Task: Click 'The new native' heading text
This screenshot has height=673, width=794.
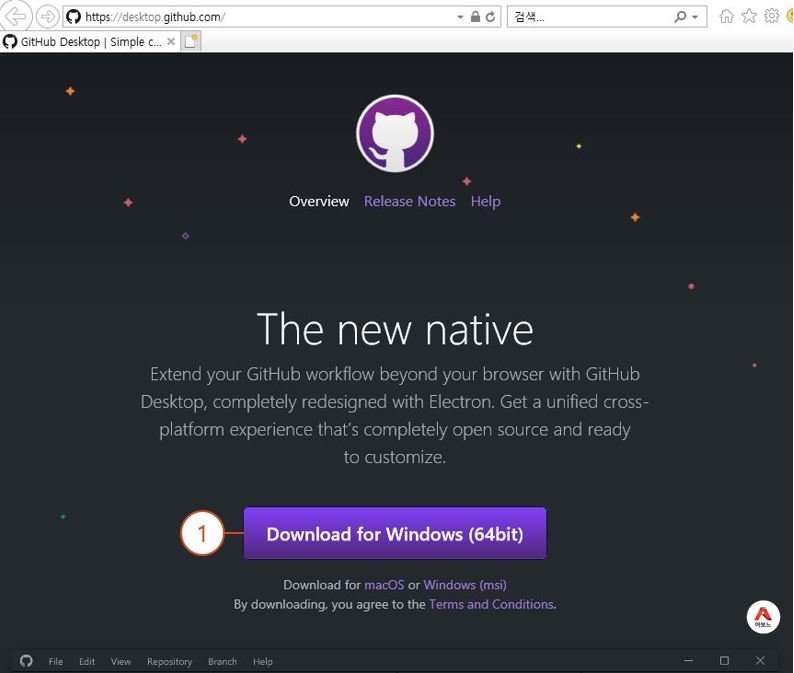Action: [x=395, y=329]
